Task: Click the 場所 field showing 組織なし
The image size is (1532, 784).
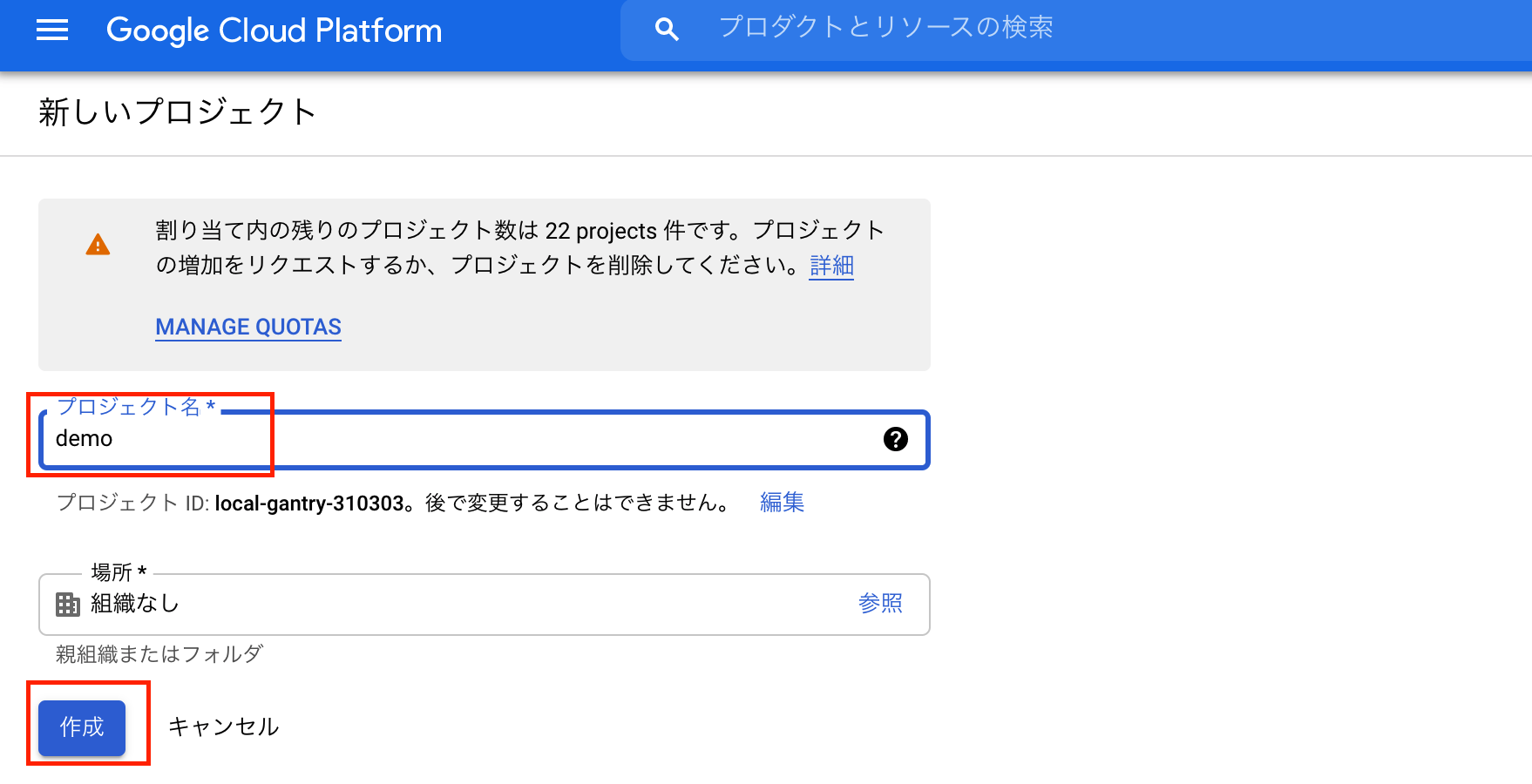Action: tap(485, 604)
